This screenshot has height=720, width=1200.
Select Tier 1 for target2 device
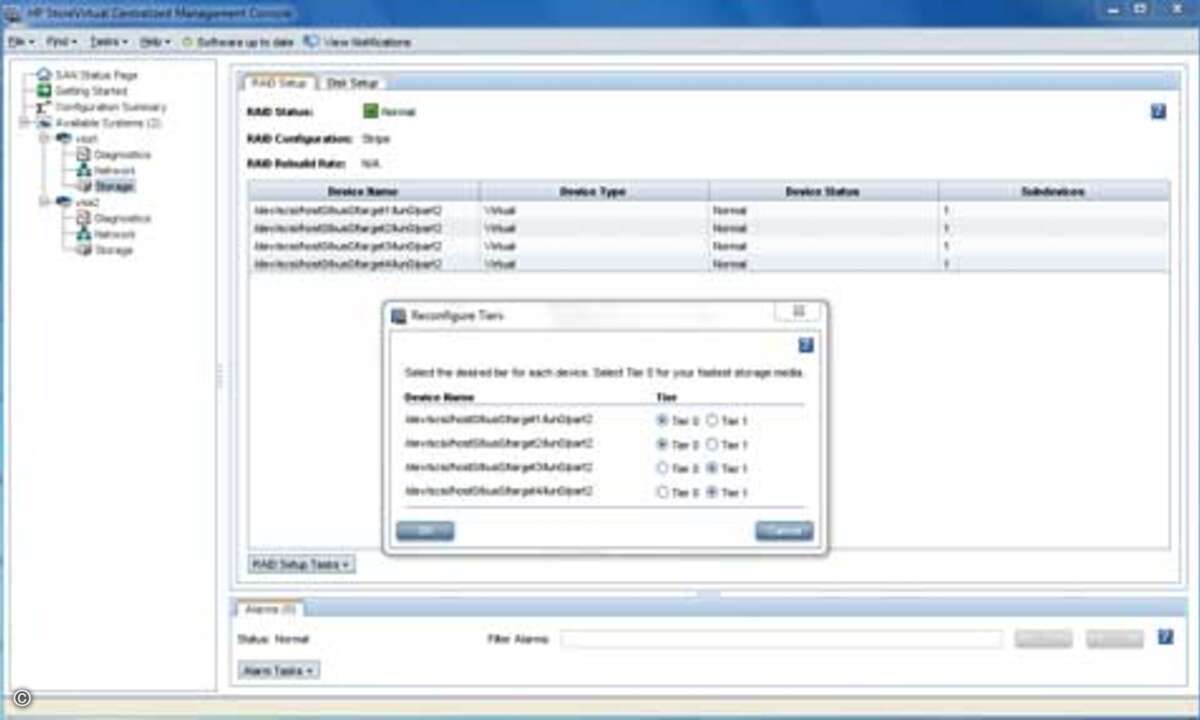tap(712, 444)
